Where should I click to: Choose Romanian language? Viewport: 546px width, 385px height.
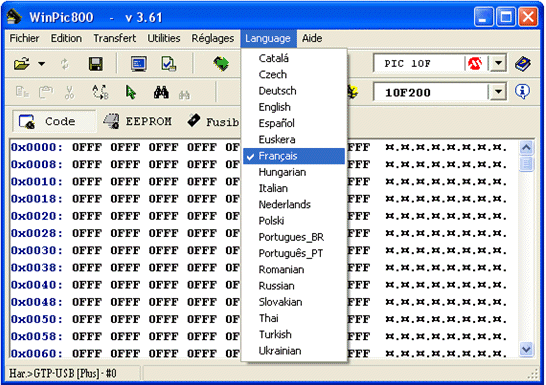coord(294,269)
